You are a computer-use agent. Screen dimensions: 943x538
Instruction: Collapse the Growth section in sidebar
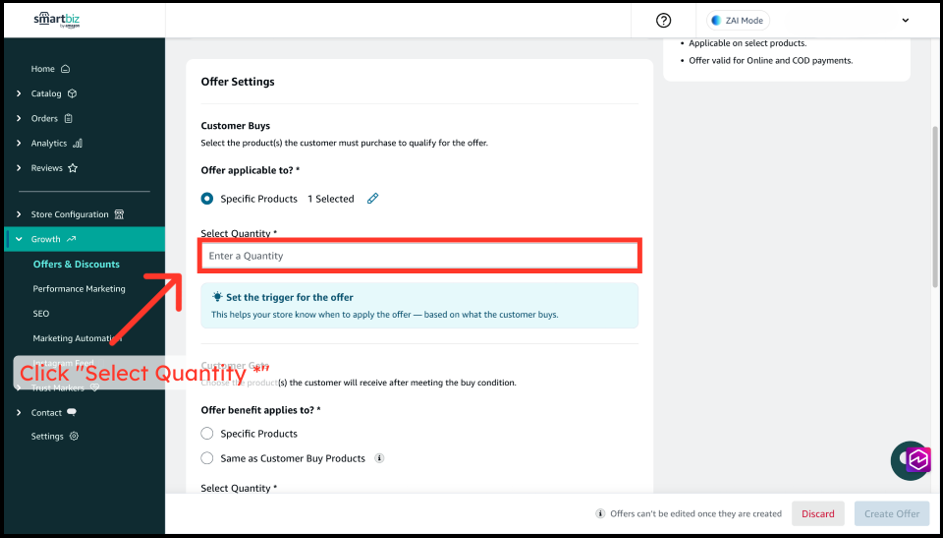tap(19, 240)
